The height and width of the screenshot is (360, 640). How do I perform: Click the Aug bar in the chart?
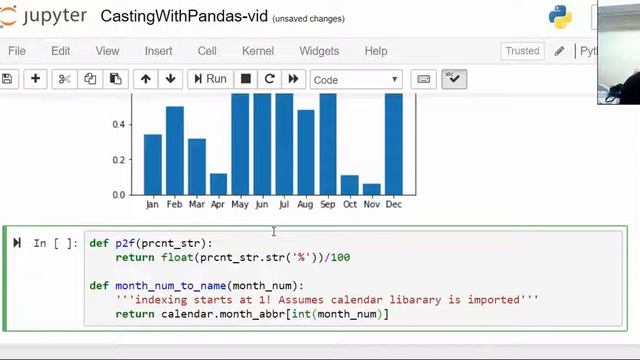pyautogui.click(x=306, y=152)
